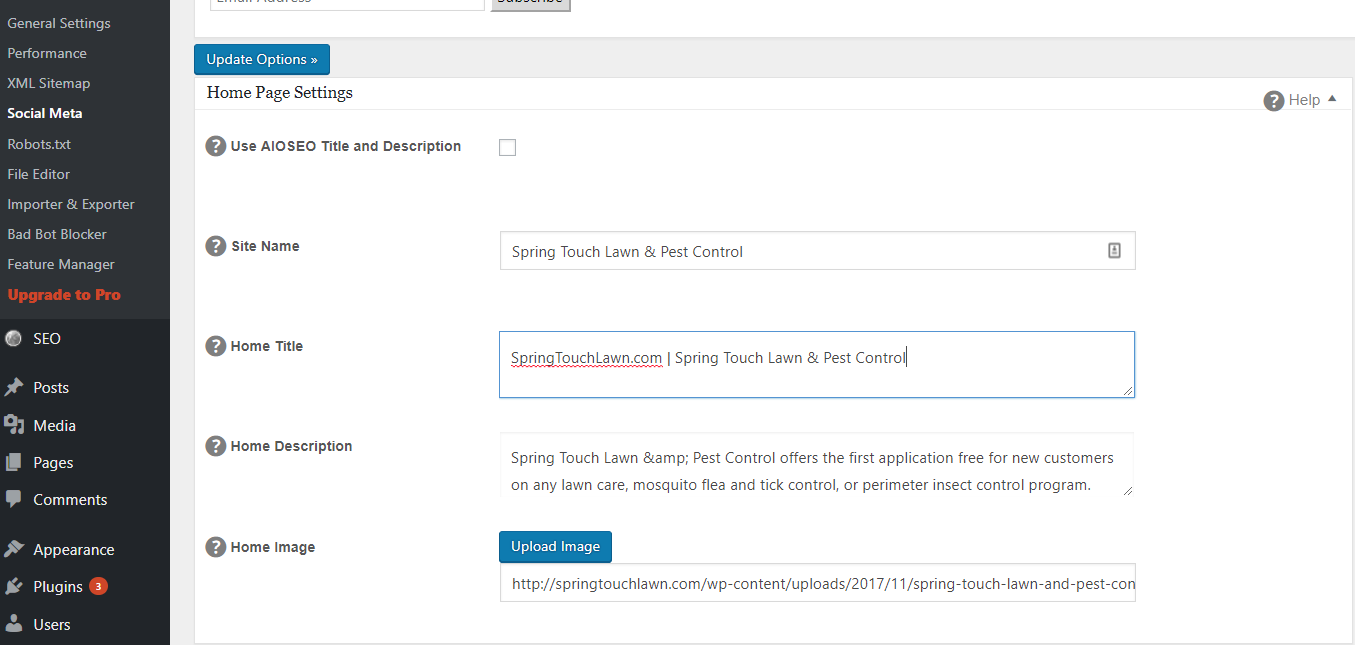Open the Home Title help question icon
Screen dimensions: 1355x645
(x=215, y=346)
